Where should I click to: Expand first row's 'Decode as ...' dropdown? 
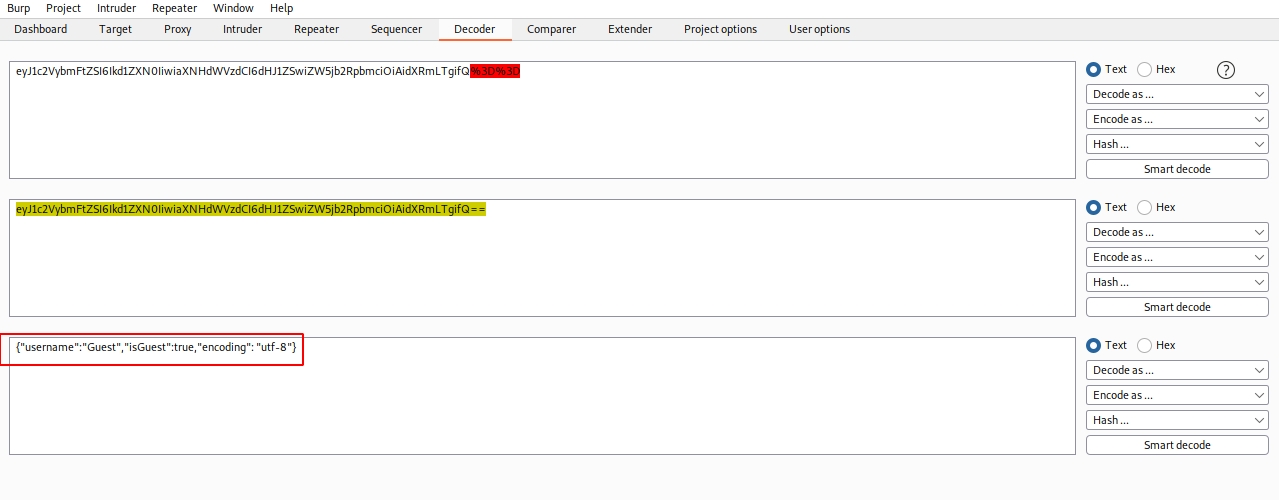point(1177,95)
